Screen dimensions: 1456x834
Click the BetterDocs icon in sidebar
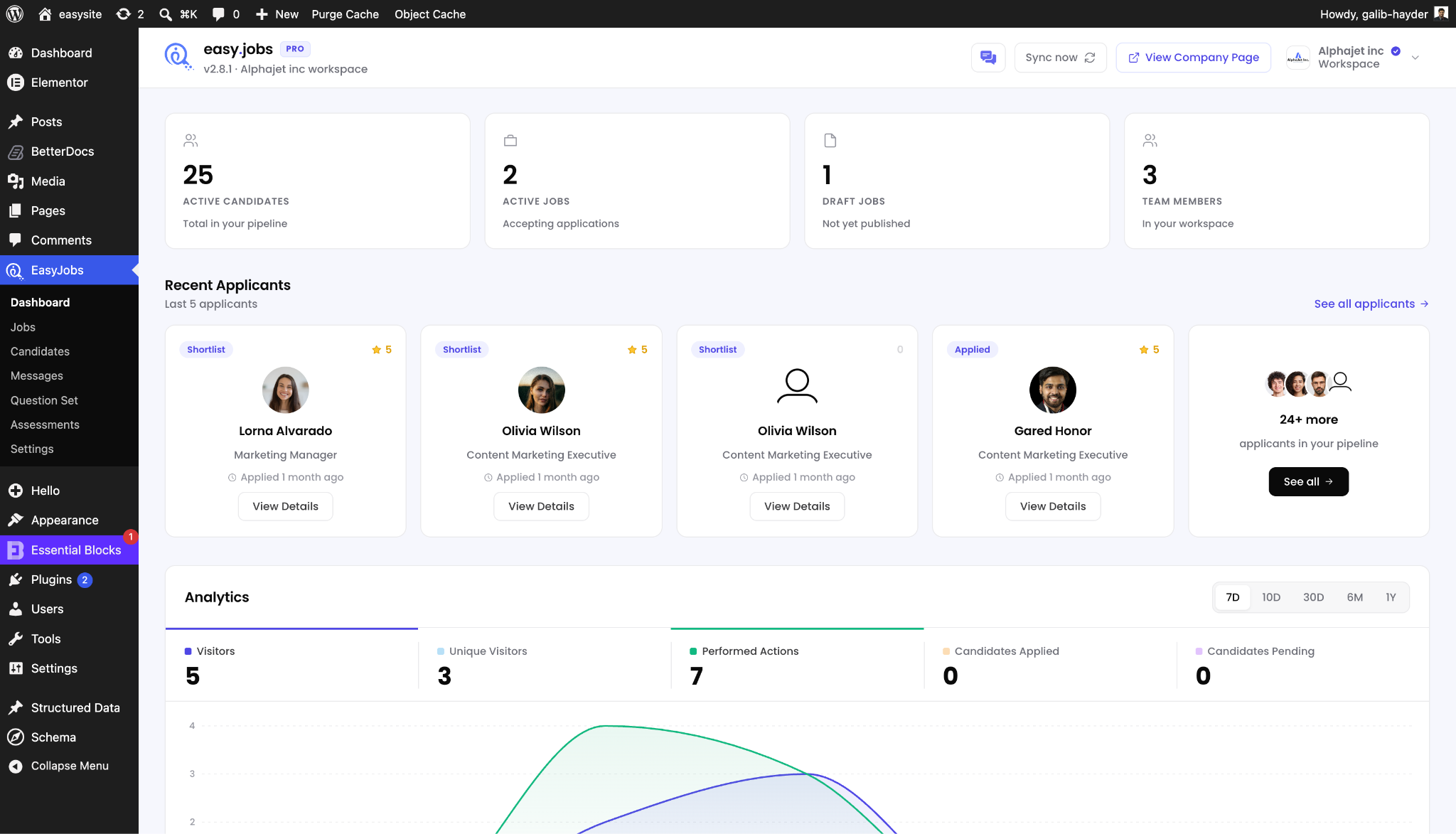click(x=16, y=151)
